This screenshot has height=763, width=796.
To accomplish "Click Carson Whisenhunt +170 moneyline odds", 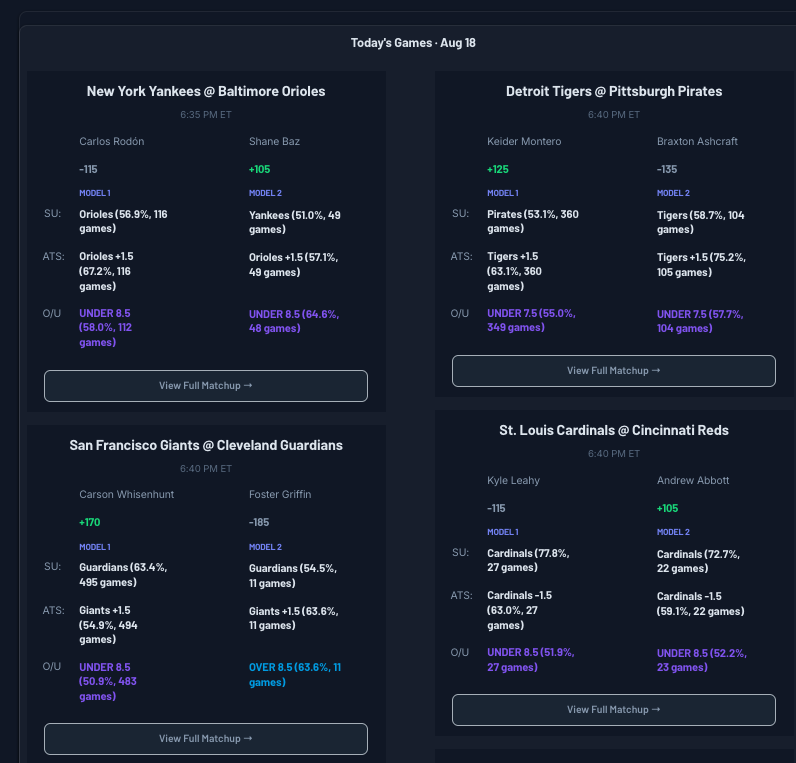I will pyautogui.click(x=90, y=522).
